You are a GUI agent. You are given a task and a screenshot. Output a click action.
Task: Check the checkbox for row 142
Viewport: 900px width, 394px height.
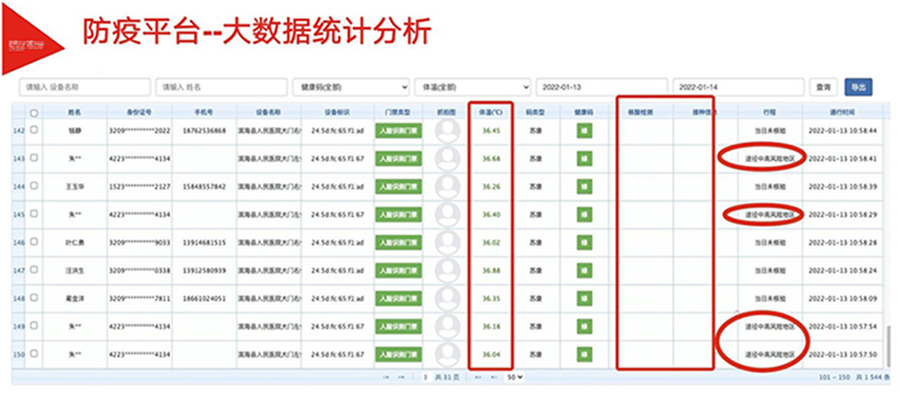tap(34, 130)
